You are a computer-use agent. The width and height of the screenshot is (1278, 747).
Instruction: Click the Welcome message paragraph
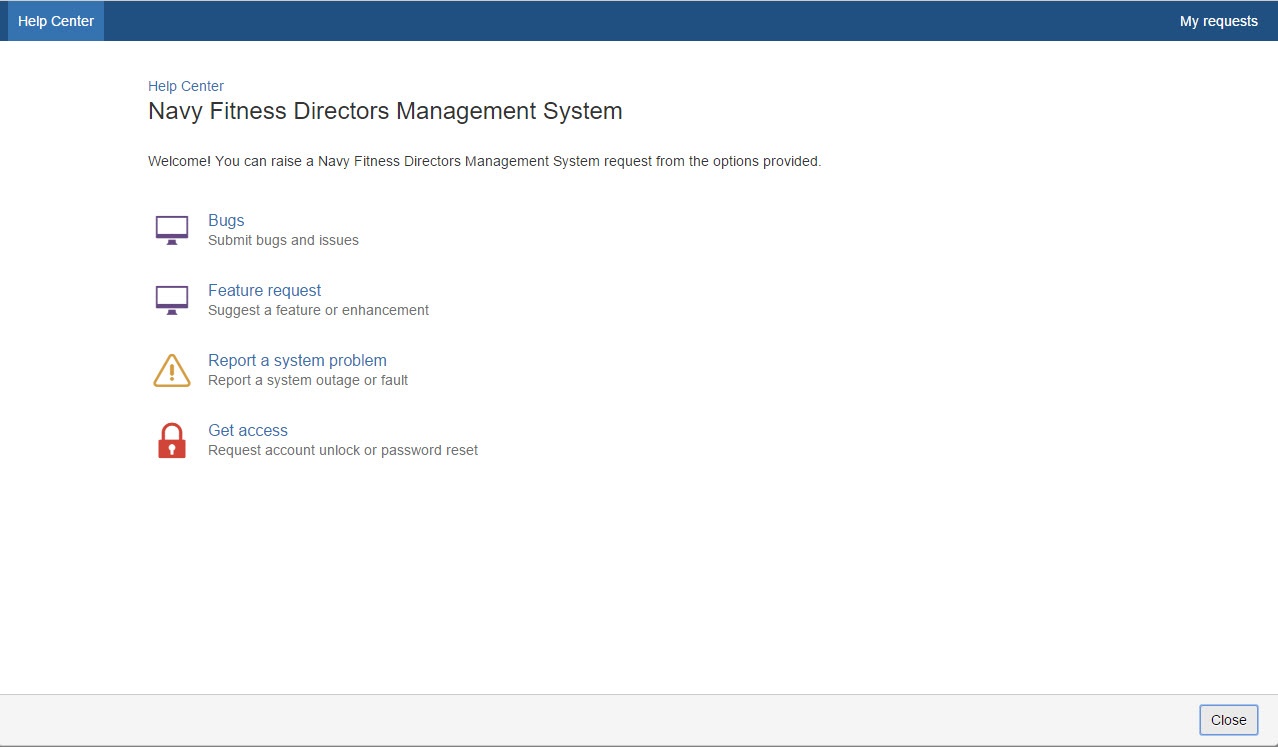[x=484, y=161]
